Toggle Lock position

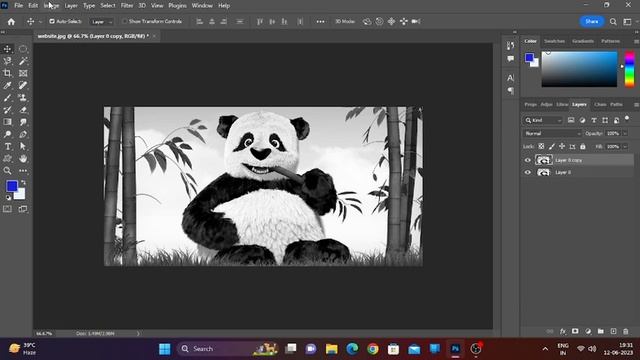[562, 146]
